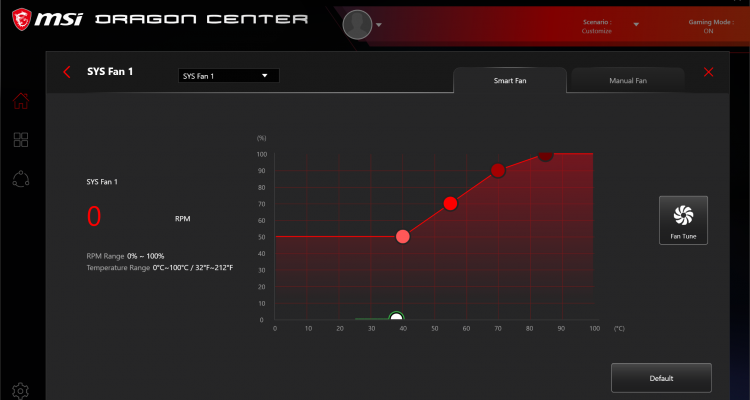This screenshot has width=750, height=400.
Task: Click the green temperature marker on the axis
Action: pos(396,319)
